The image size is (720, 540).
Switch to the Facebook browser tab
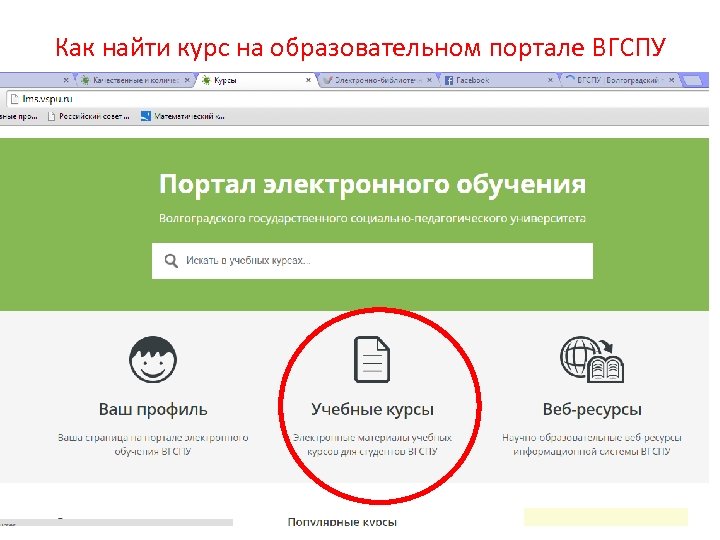coord(498,80)
